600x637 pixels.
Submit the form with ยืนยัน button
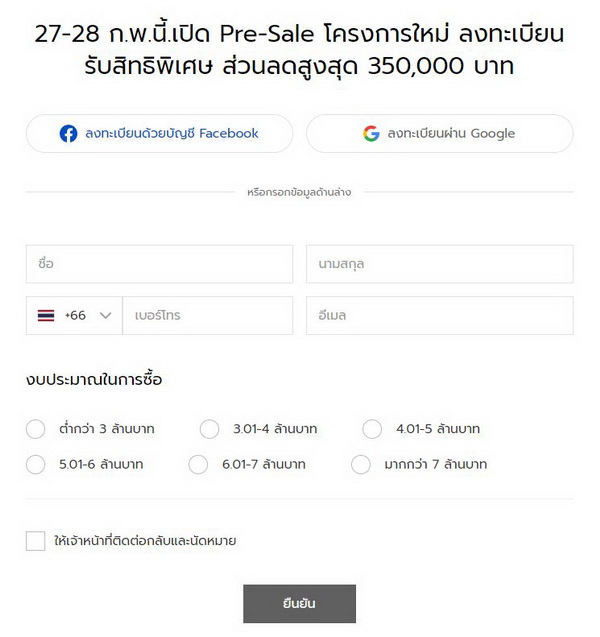coord(299,604)
